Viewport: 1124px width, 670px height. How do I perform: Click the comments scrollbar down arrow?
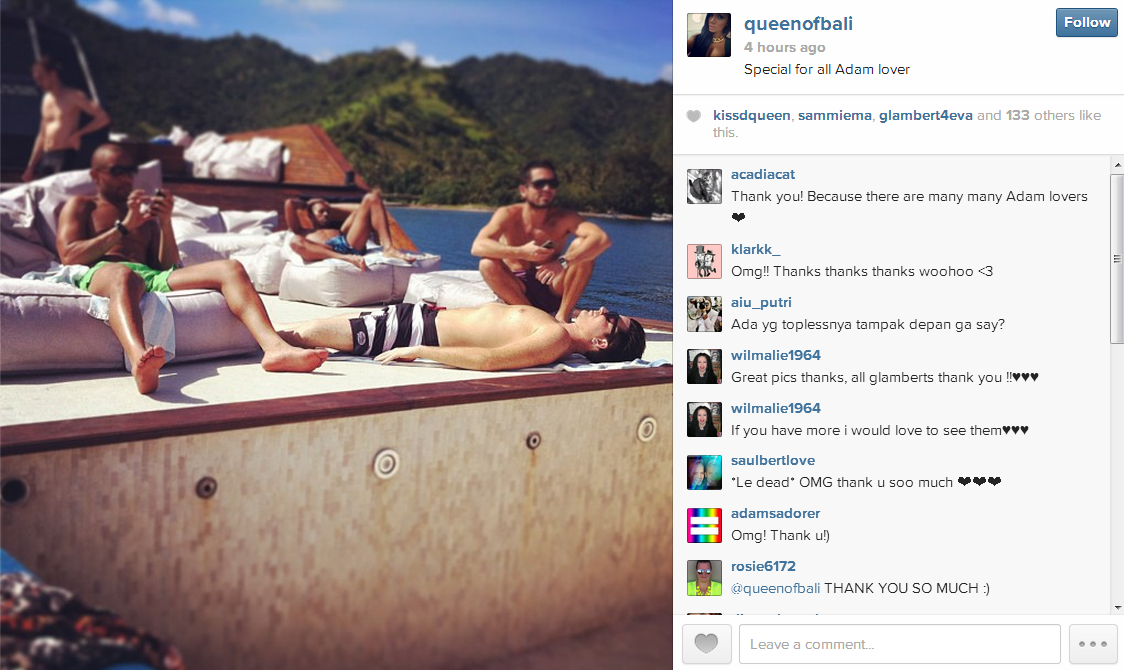tap(1117, 607)
